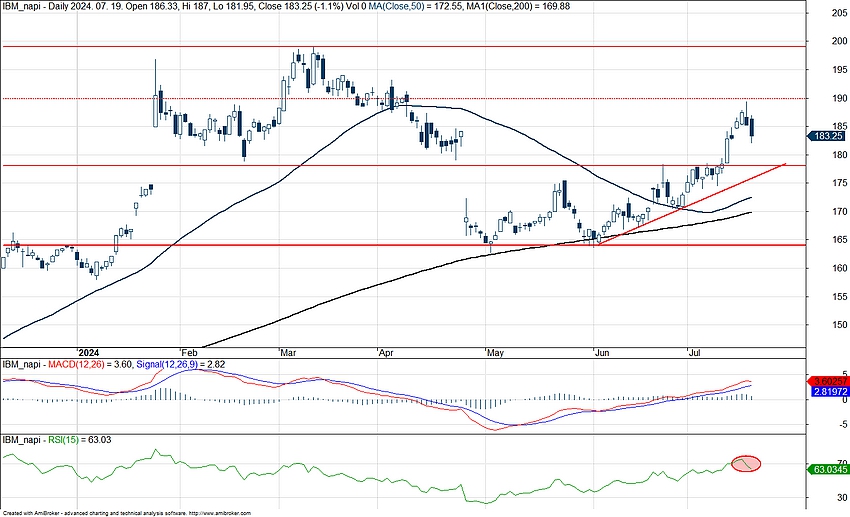
Task: Click the MACD value label 3.60257
Action: click(828, 382)
